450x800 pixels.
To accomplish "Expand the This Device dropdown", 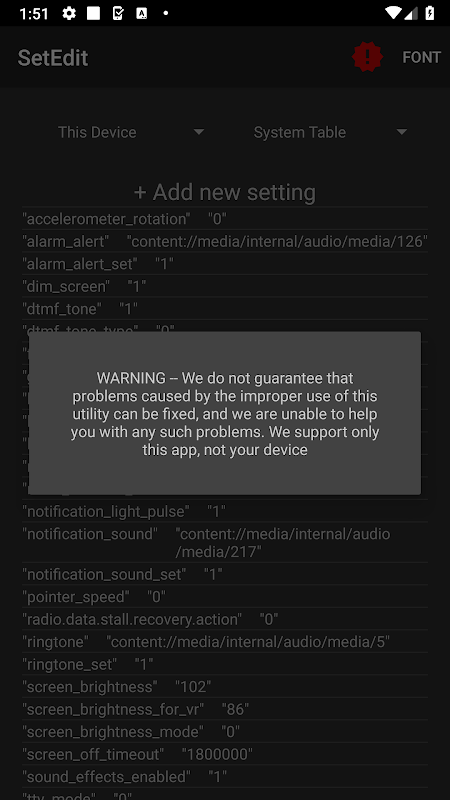I will 131,132.
